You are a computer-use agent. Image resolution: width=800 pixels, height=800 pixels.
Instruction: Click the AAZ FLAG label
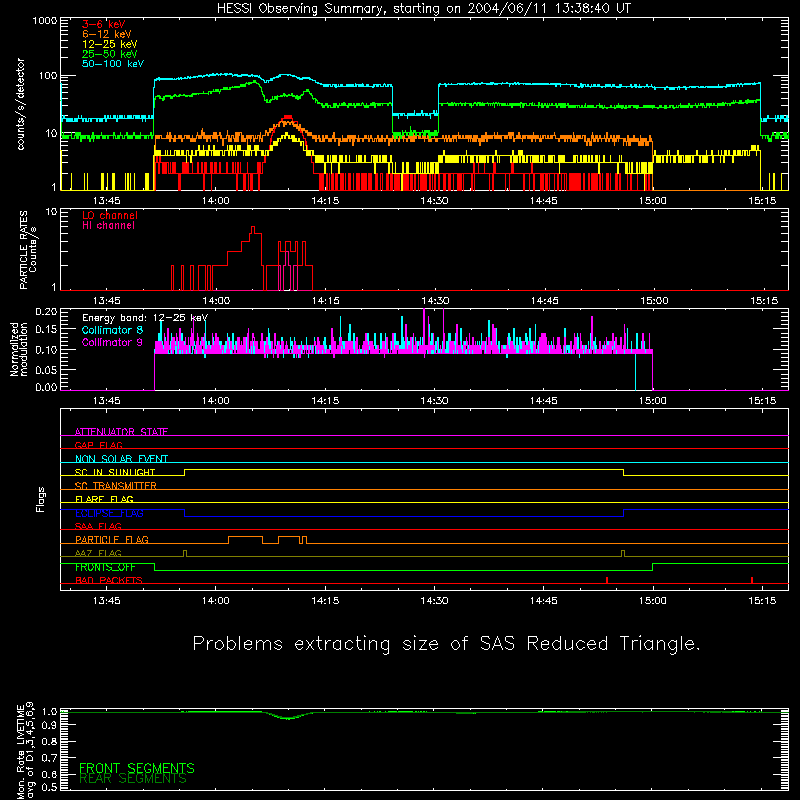(x=98, y=553)
